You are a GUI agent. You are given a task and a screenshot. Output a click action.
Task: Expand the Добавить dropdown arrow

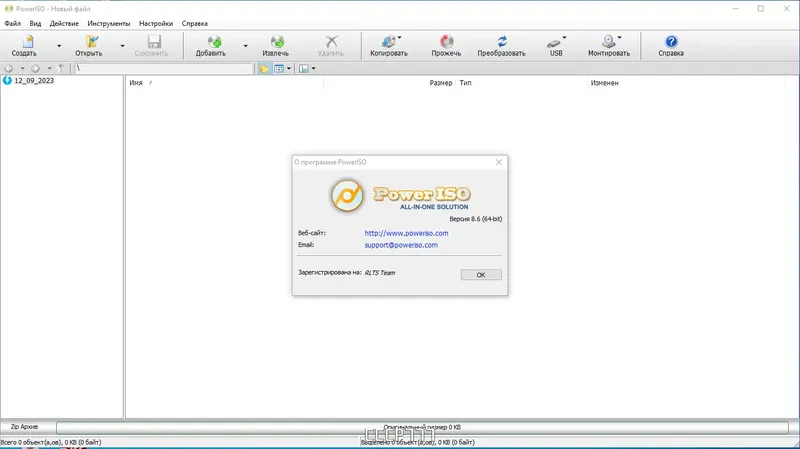pos(245,46)
